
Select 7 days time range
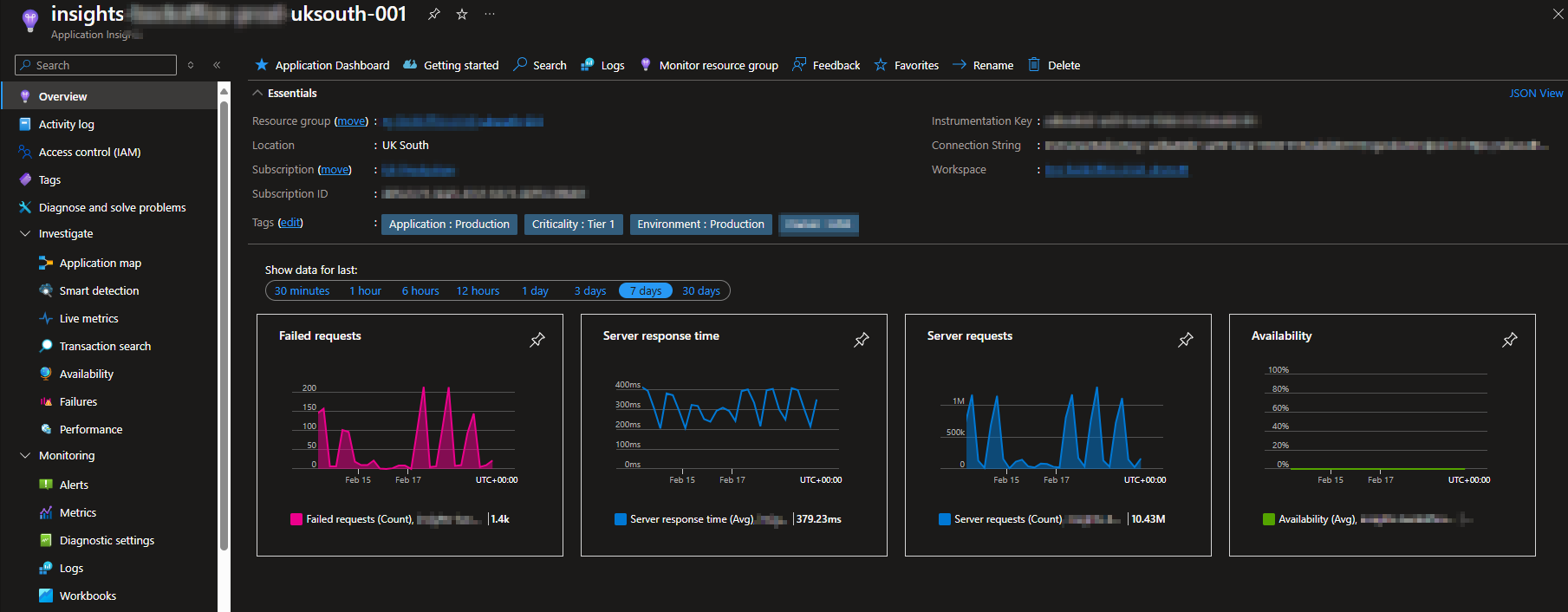(x=646, y=290)
